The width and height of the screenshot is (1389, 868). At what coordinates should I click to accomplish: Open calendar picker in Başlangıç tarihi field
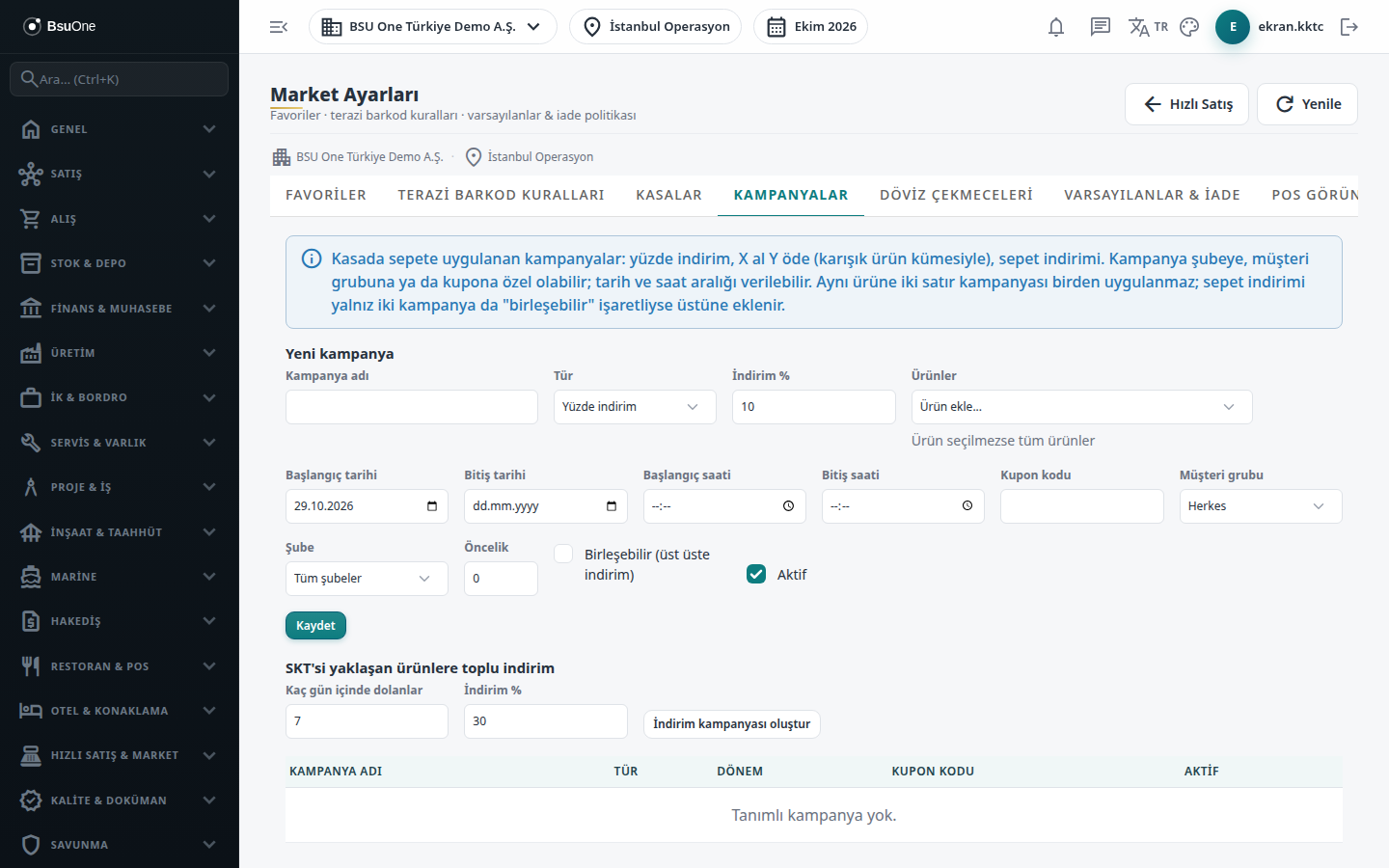pos(431,506)
